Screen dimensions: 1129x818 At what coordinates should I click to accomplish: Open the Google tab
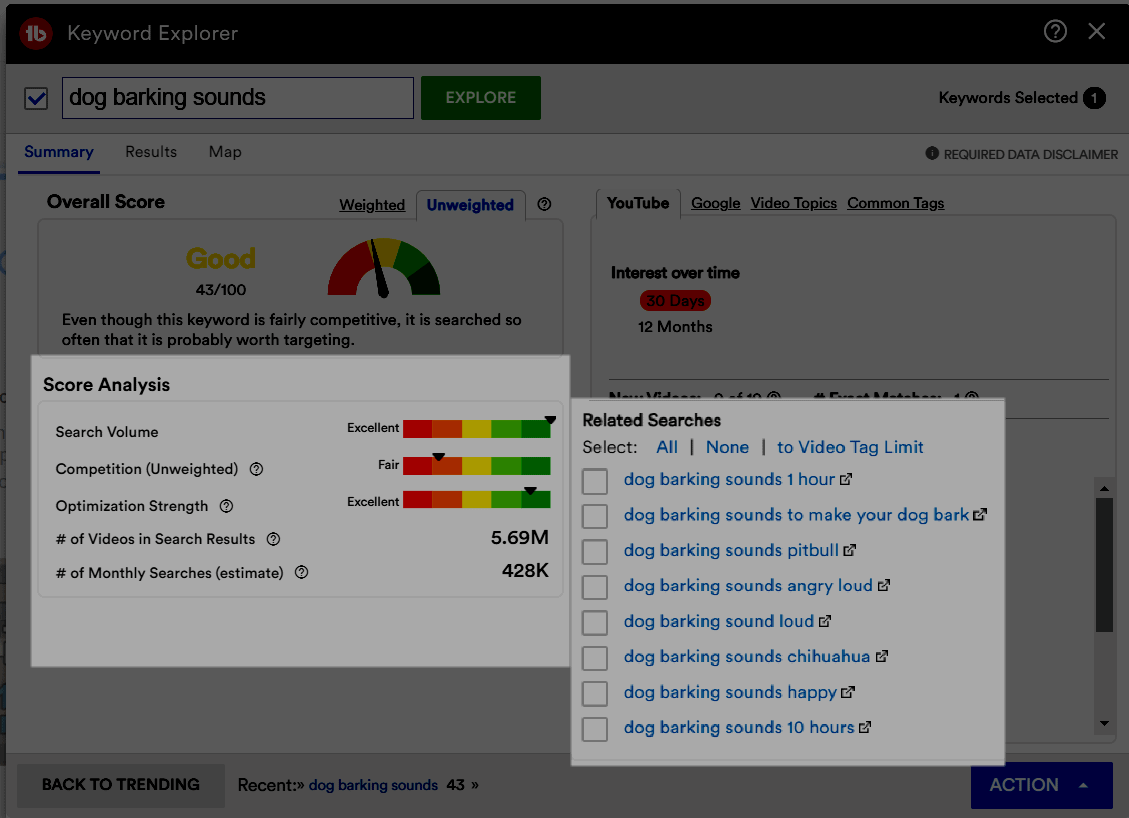pyautogui.click(x=716, y=203)
